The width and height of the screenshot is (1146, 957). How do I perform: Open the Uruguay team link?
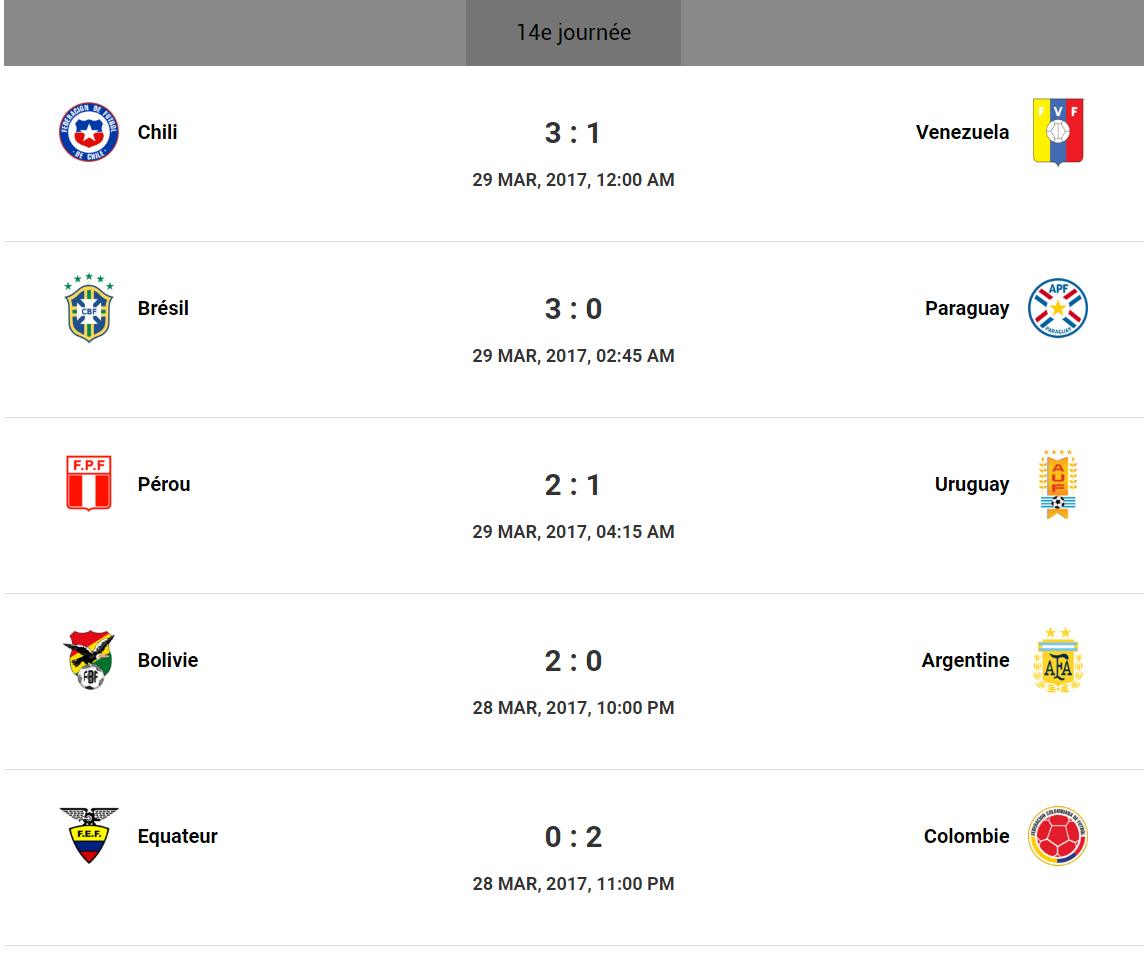click(x=972, y=484)
